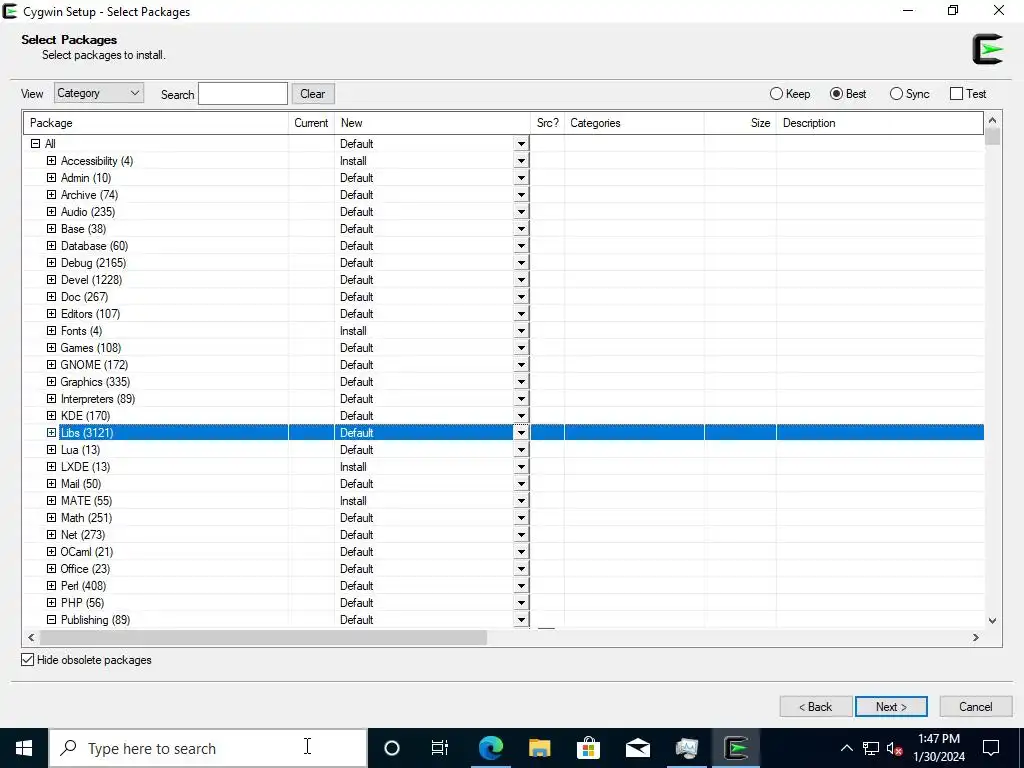Expand the Graphics (335) category
Screen dimensions: 1024x768
tap(51, 381)
